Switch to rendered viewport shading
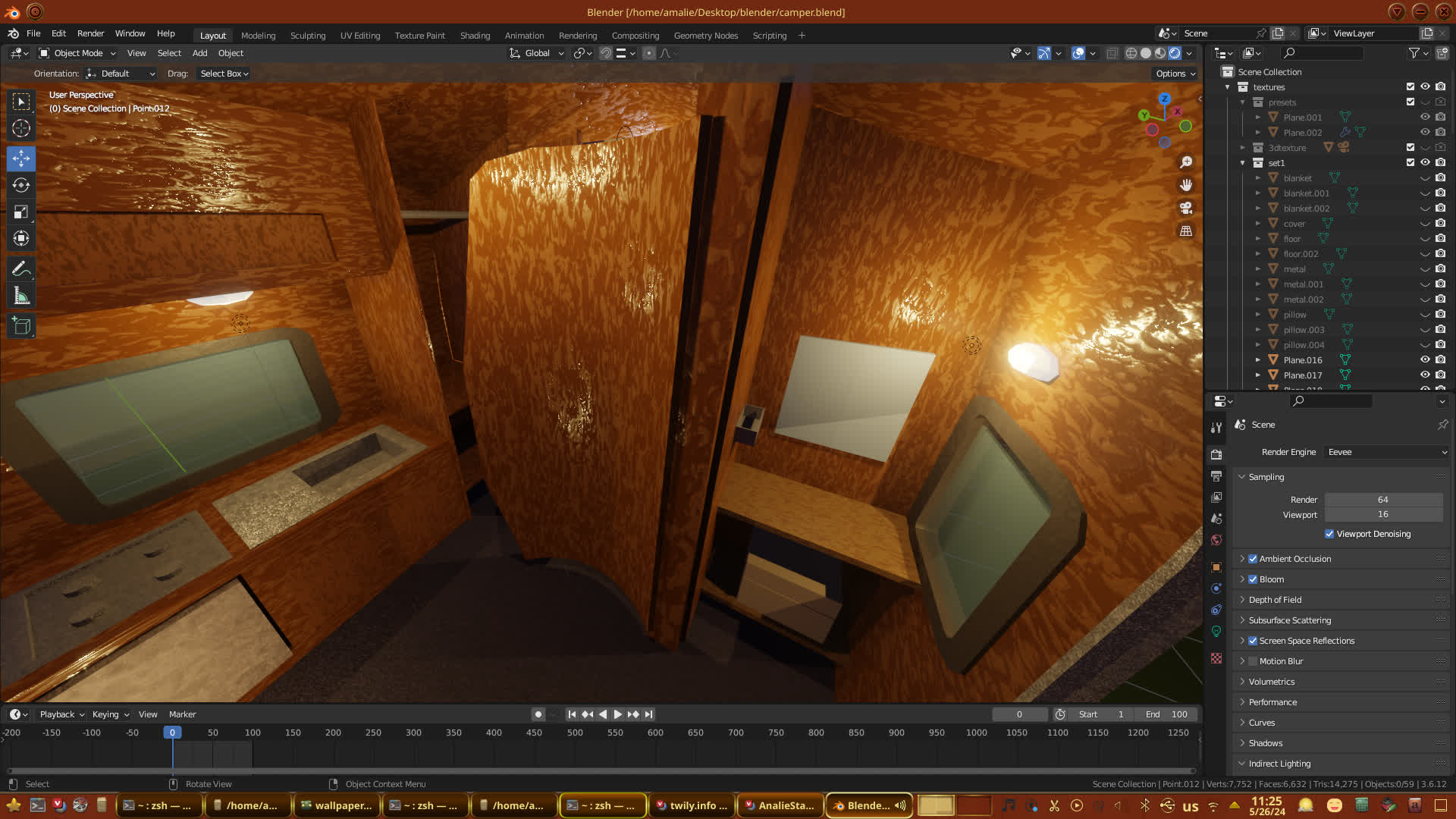 1175,53
